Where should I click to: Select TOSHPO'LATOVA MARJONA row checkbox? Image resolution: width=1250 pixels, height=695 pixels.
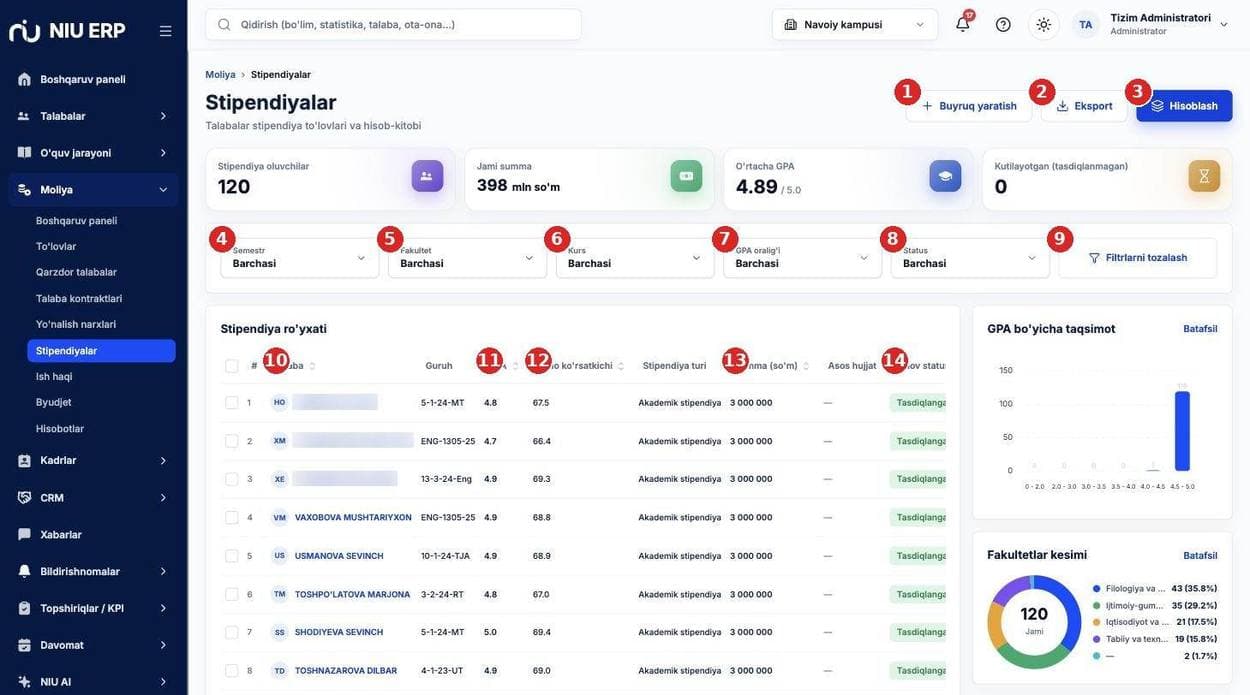point(232,594)
